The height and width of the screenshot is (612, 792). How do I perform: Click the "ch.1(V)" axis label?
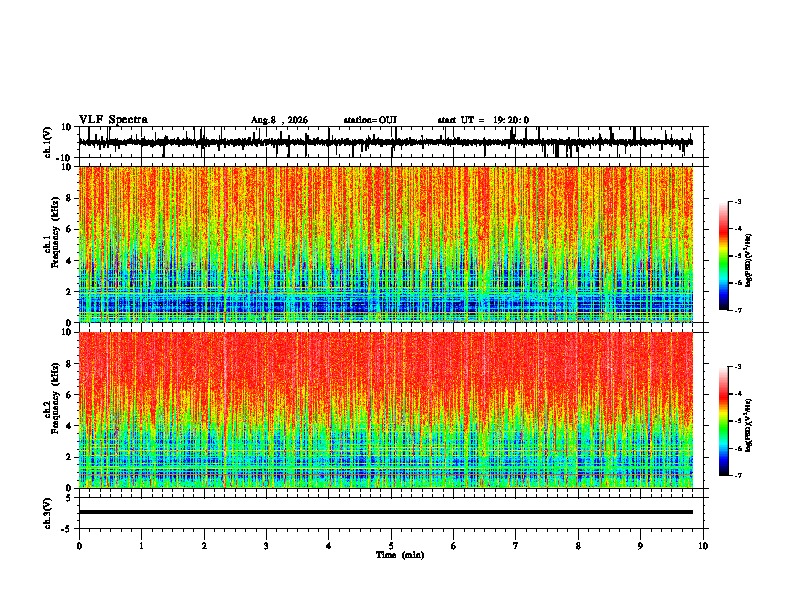coord(48,142)
